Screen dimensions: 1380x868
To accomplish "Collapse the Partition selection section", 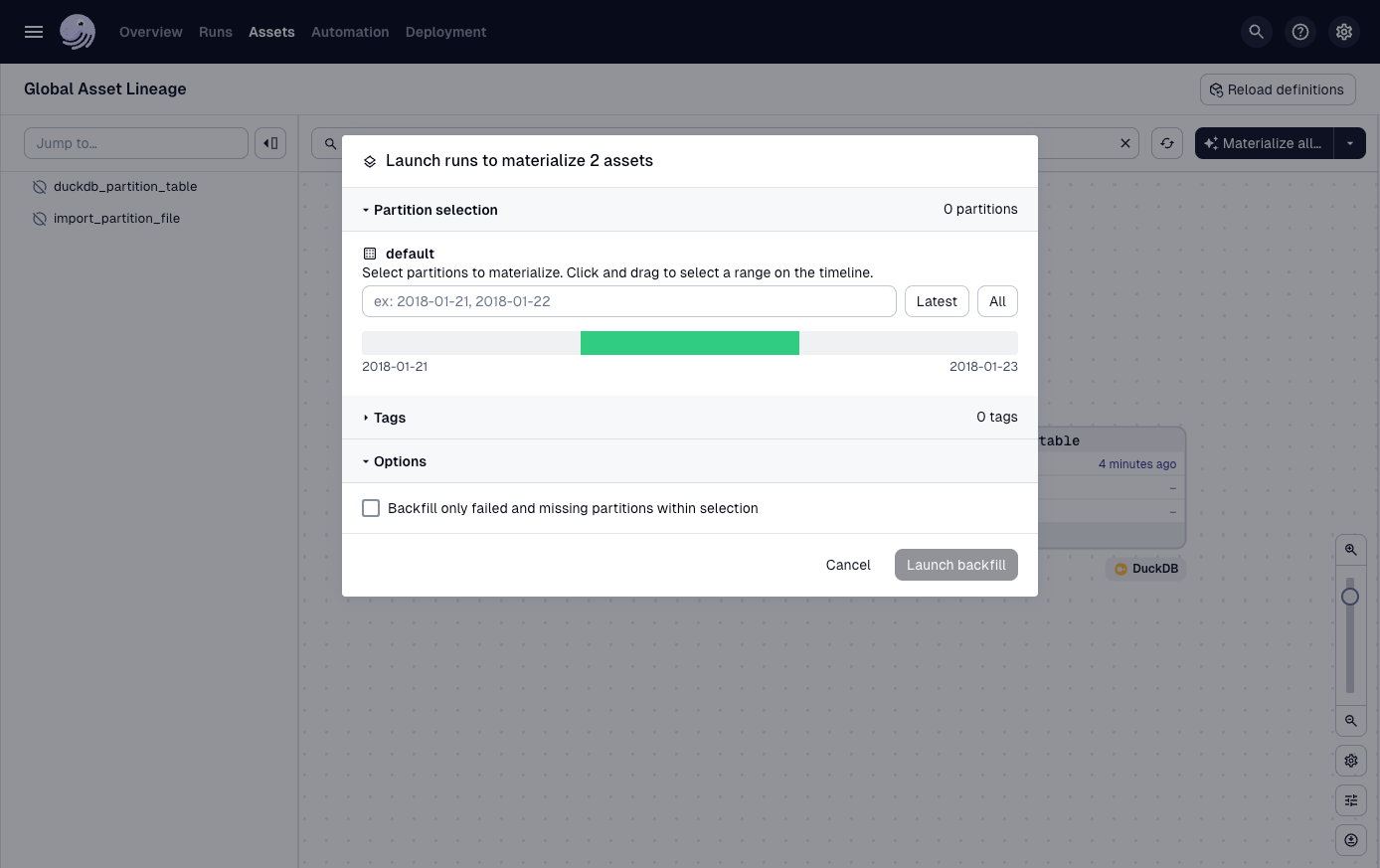I will [x=430, y=210].
